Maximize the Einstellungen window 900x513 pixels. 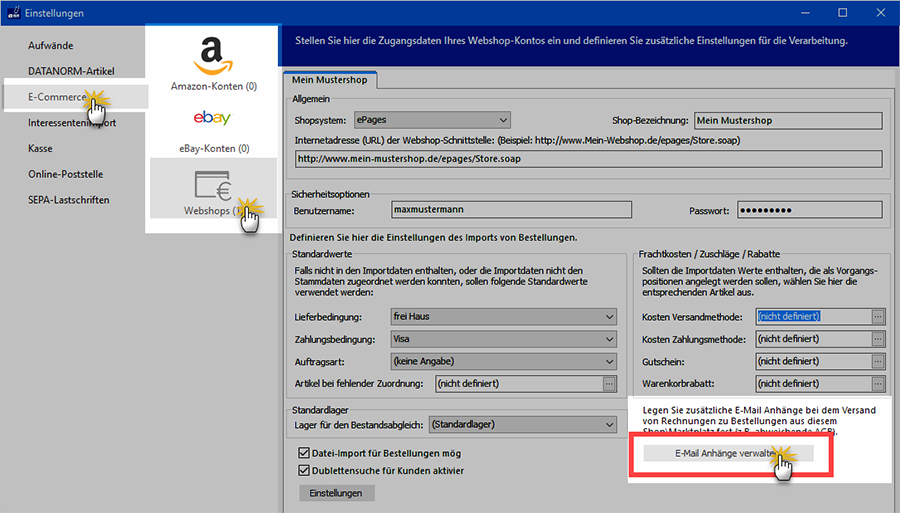(843, 13)
